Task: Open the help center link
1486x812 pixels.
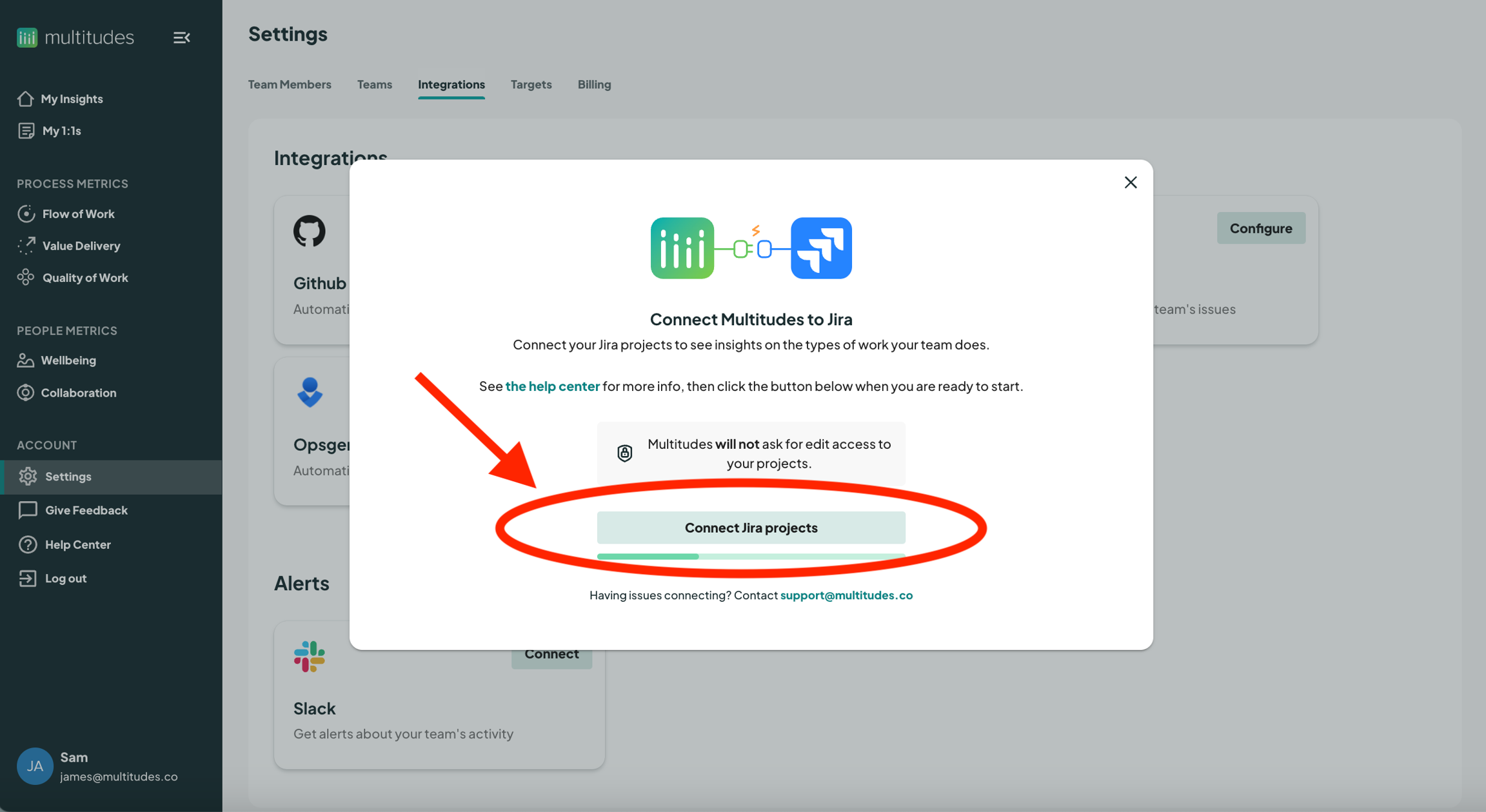Action: pos(552,386)
